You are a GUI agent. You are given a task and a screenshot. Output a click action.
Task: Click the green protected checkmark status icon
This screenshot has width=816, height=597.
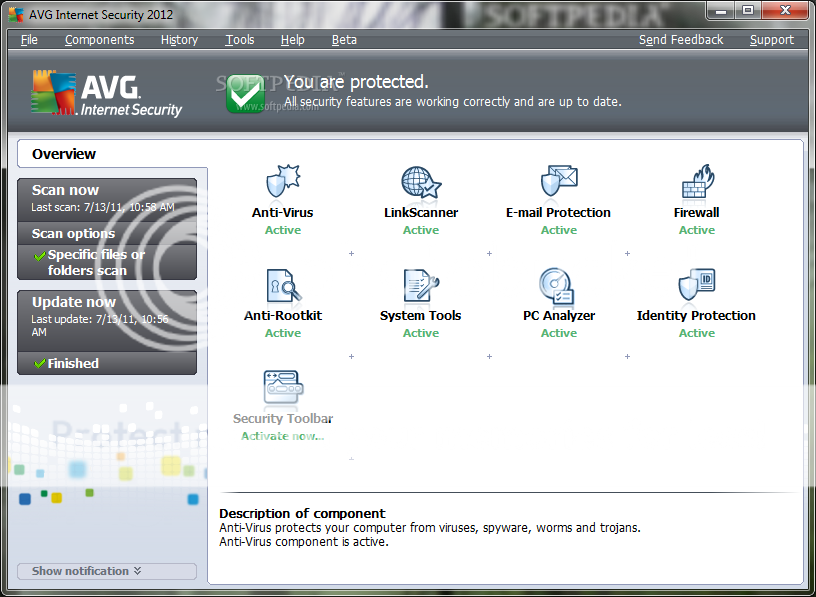click(246, 94)
